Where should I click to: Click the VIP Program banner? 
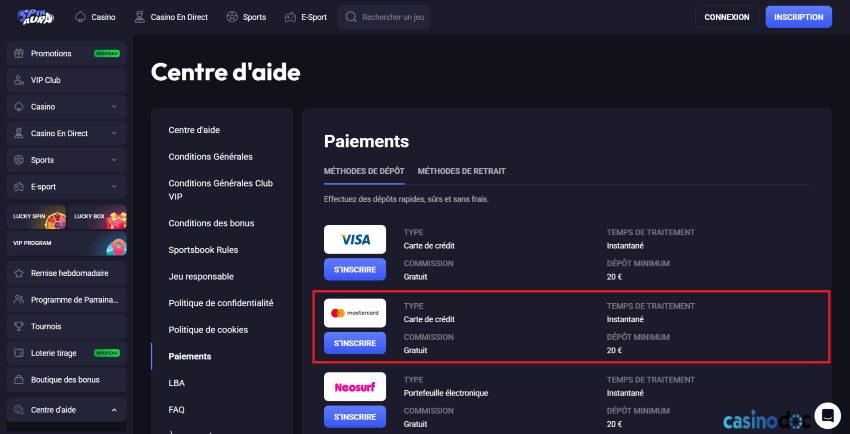click(x=67, y=244)
